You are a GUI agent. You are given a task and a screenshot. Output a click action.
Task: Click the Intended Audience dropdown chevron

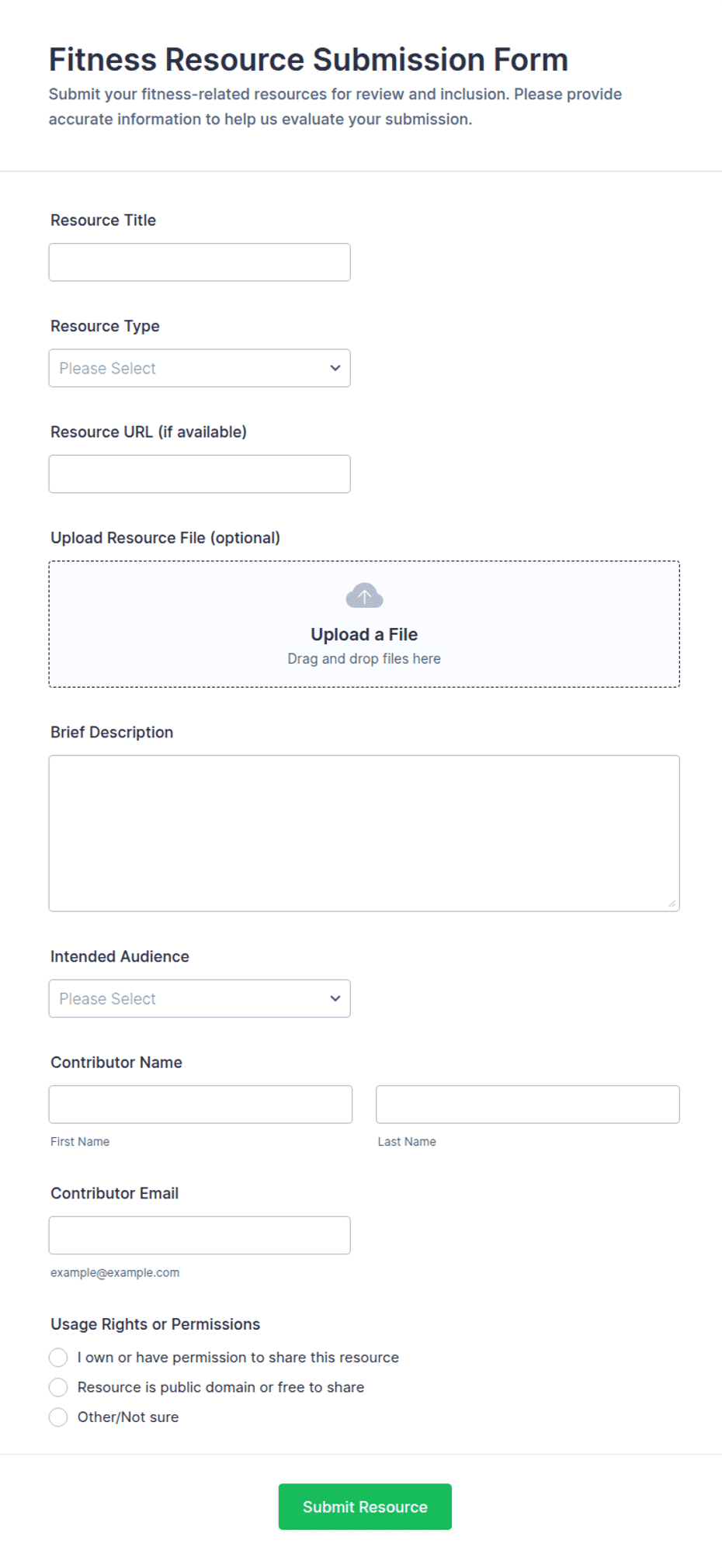point(335,998)
